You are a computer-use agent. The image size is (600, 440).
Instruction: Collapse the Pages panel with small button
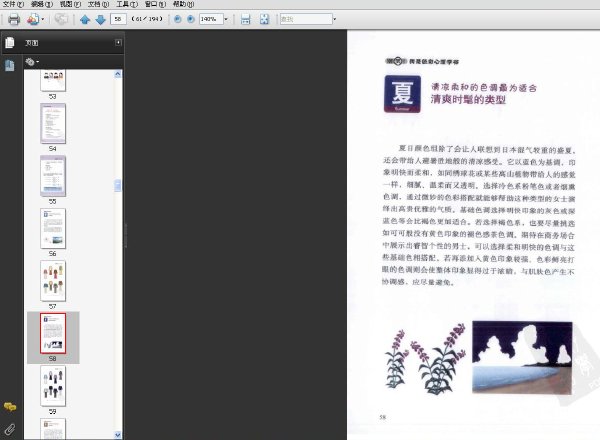(118, 42)
